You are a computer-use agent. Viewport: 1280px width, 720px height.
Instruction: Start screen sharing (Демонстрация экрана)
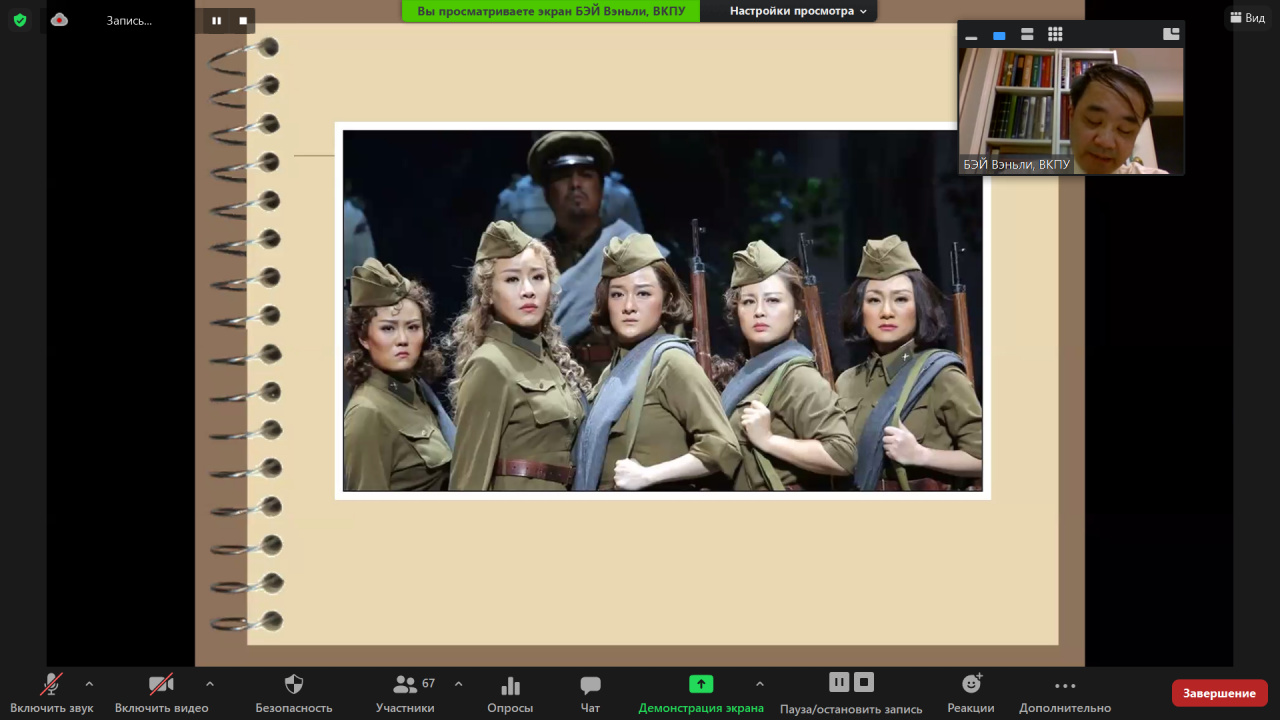tap(701, 684)
